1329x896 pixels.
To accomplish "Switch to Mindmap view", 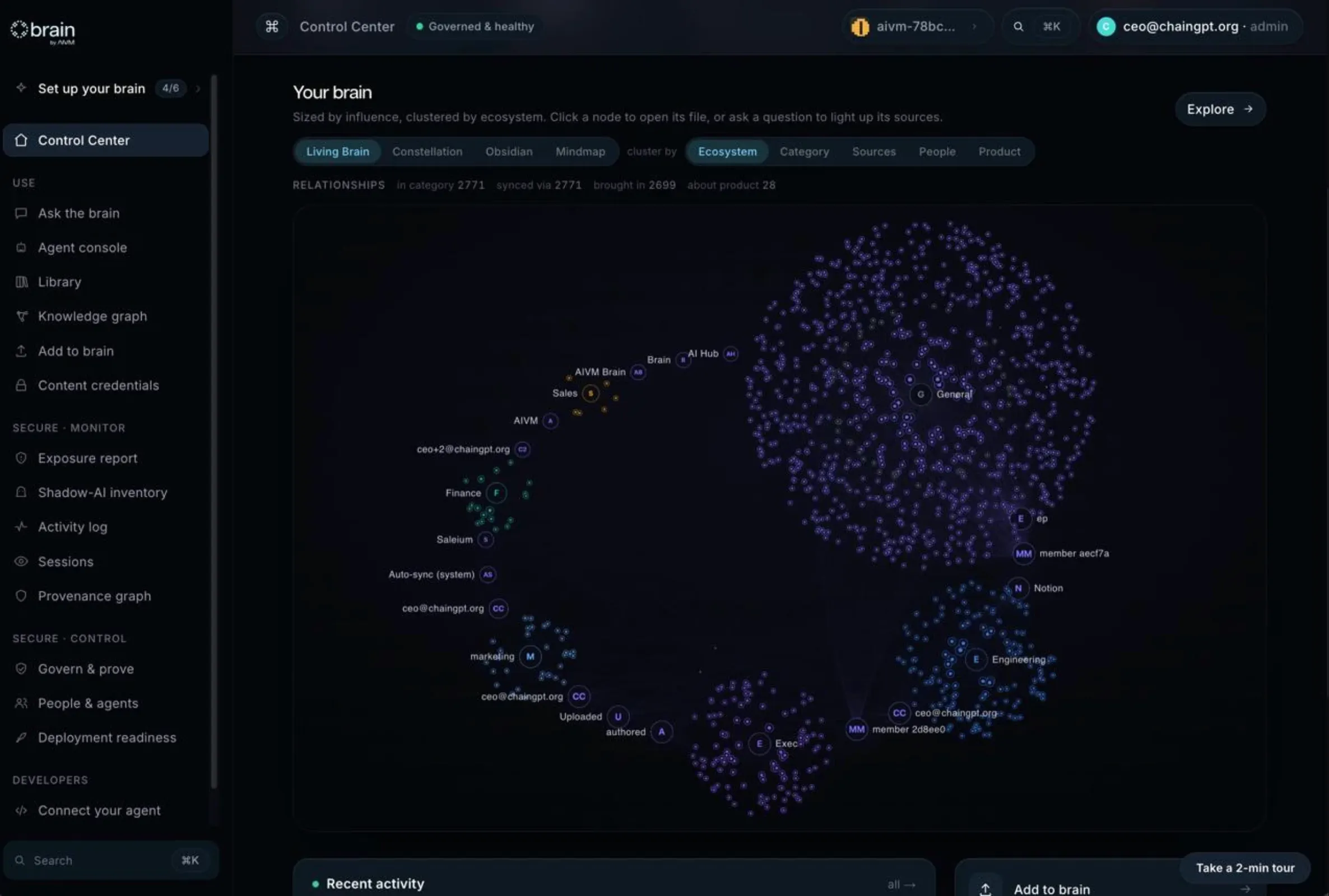I will [x=580, y=151].
